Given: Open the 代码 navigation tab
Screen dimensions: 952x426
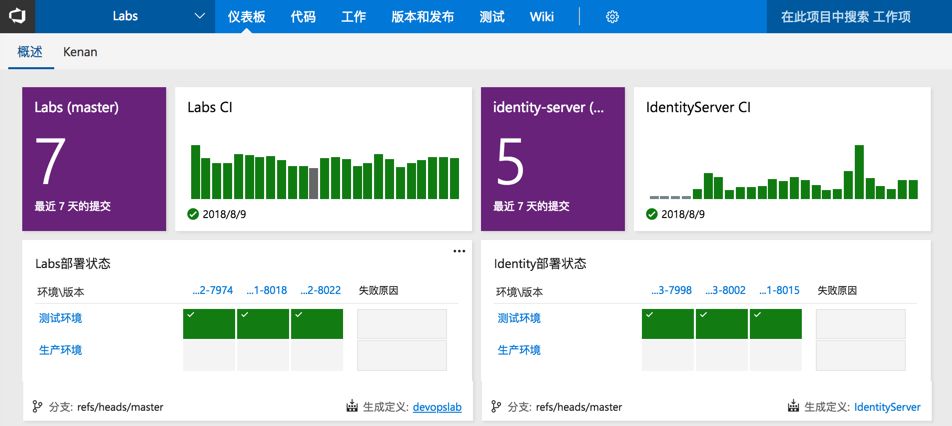Looking at the screenshot, I should tap(303, 16).
